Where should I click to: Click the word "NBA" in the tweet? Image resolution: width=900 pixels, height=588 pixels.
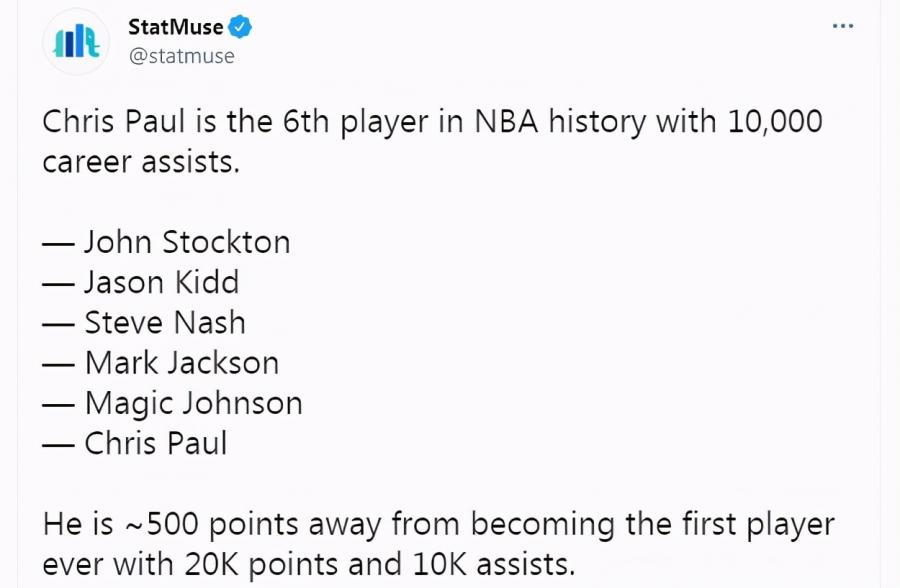click(506, 122)
